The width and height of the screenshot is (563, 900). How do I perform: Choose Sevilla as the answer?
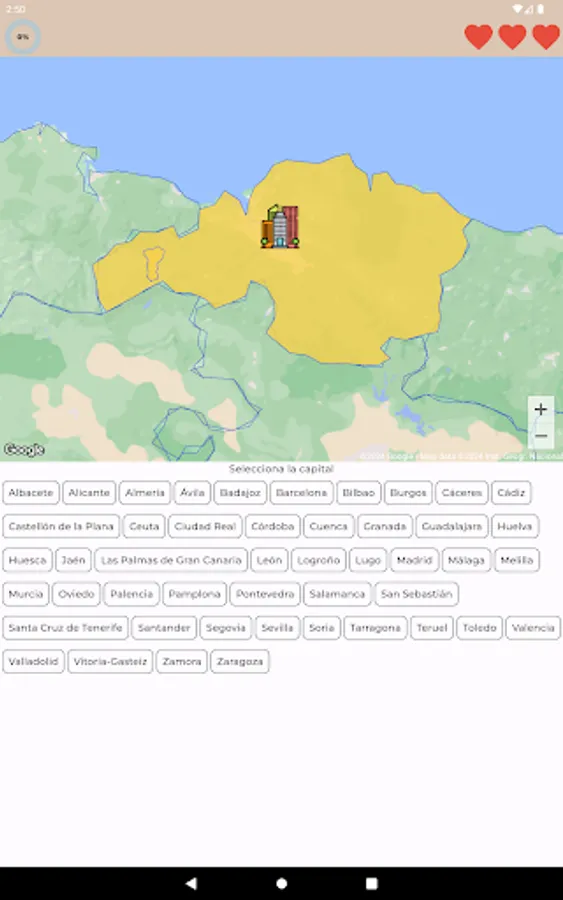[x=277, y=628]
